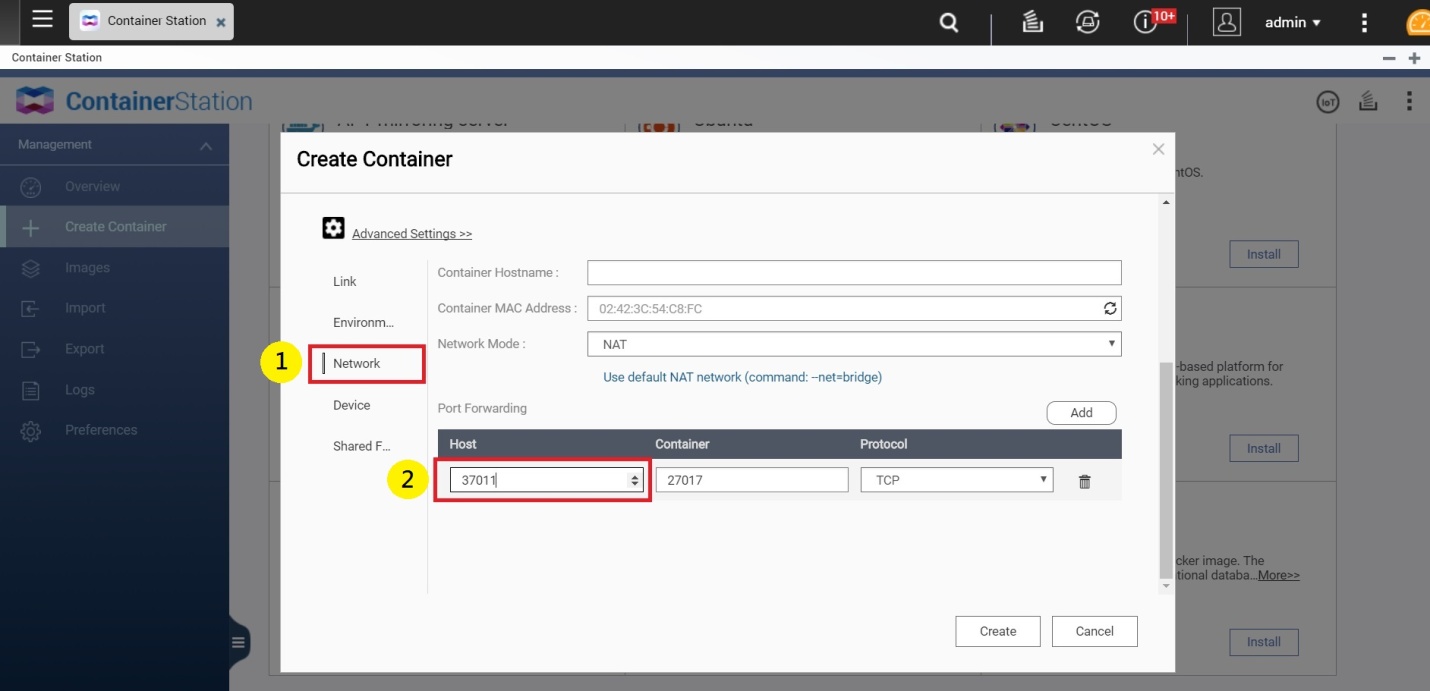Collapse the sidebar with the handle button
Screen dimensions: 1430x691
(238, 642)
